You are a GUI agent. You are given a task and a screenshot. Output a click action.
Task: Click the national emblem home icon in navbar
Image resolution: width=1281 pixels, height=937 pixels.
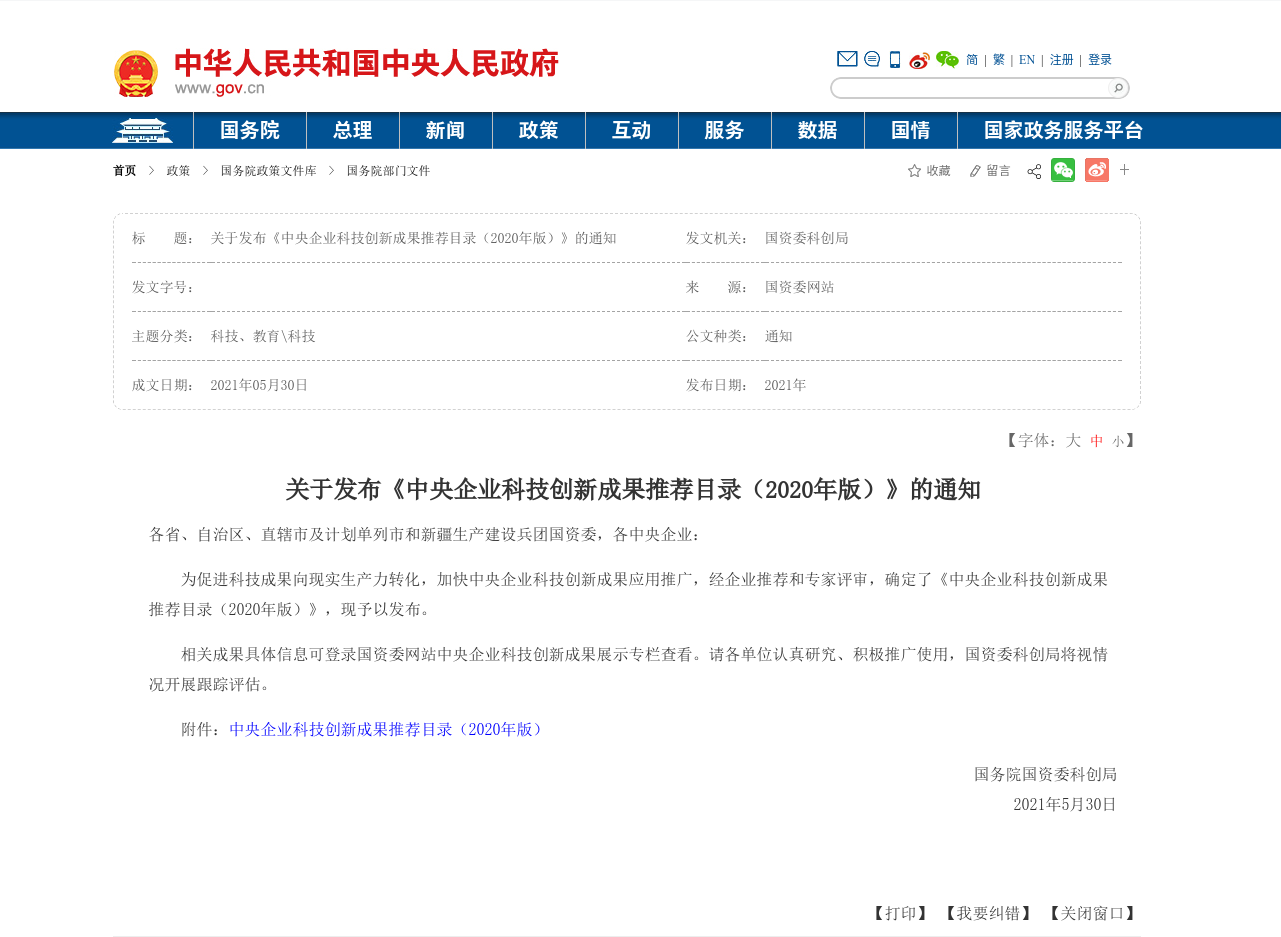coord(143,130)
